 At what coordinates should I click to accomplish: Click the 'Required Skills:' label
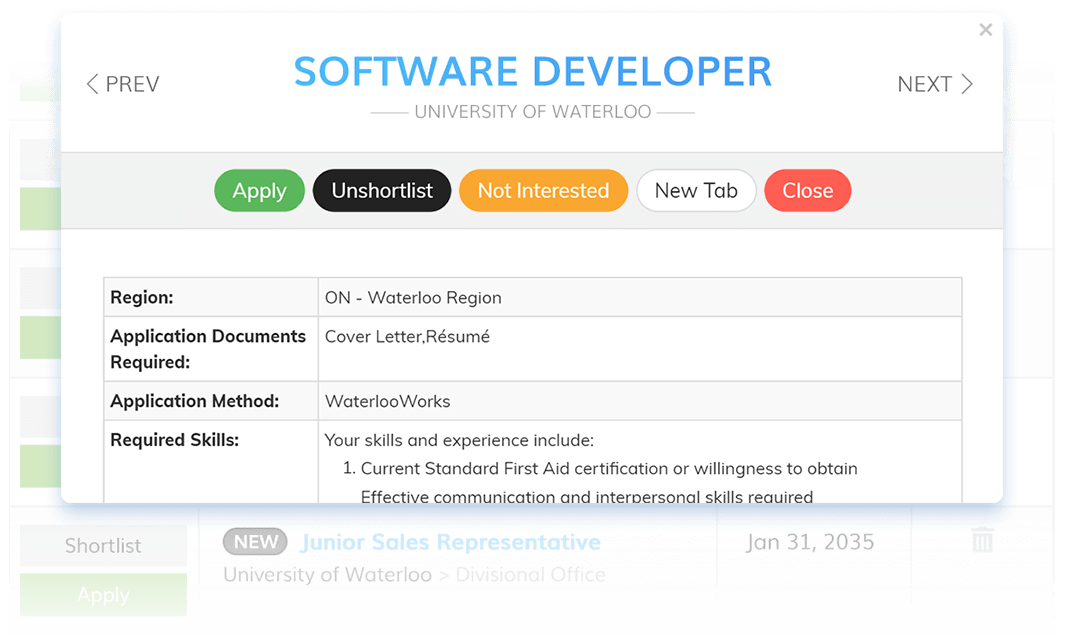coord(175,440)
